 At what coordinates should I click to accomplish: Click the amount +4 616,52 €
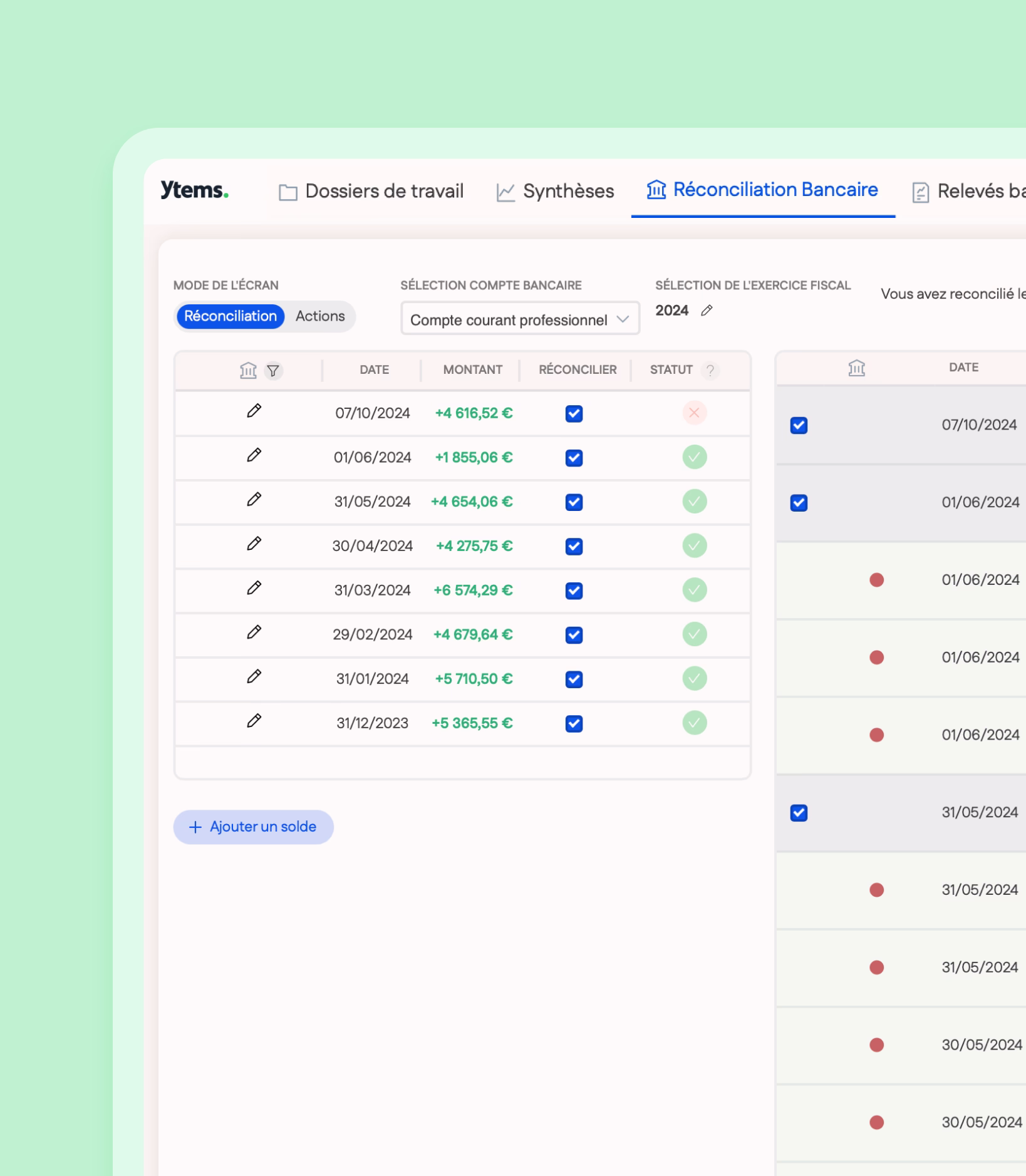474,413
